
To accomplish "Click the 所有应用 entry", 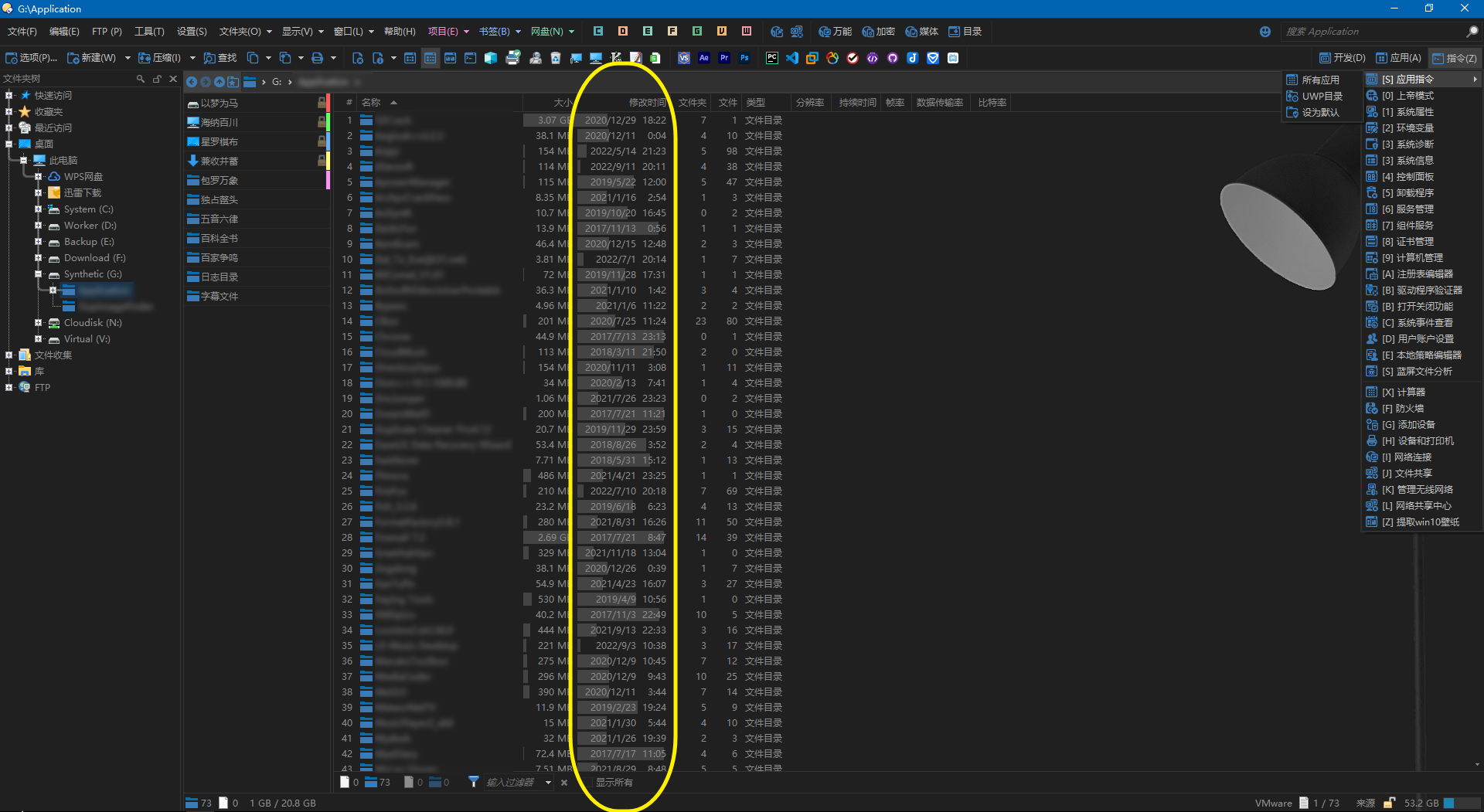I will (1319, 80).
